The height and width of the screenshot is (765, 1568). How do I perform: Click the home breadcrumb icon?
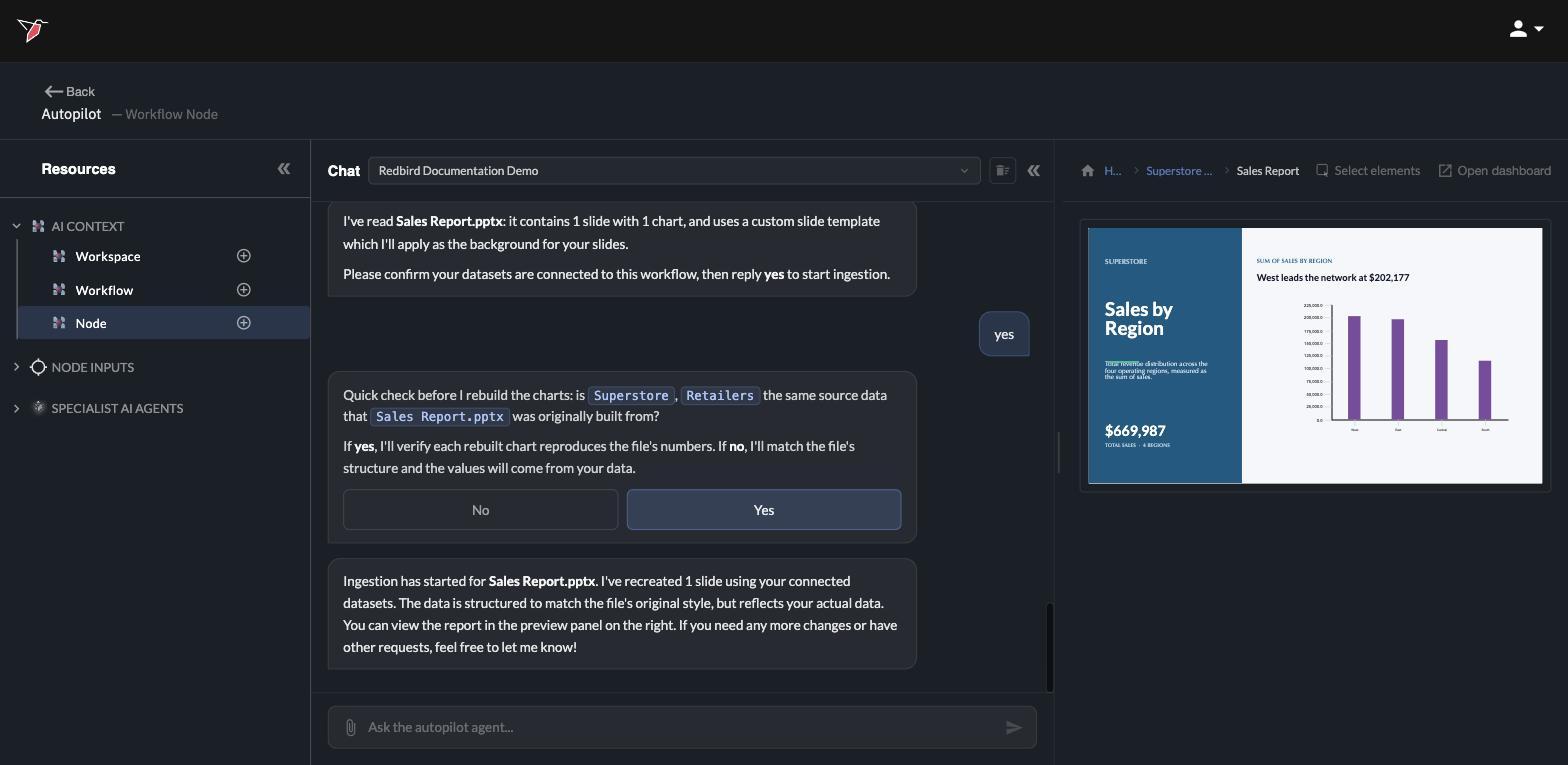pos(1088,170)
